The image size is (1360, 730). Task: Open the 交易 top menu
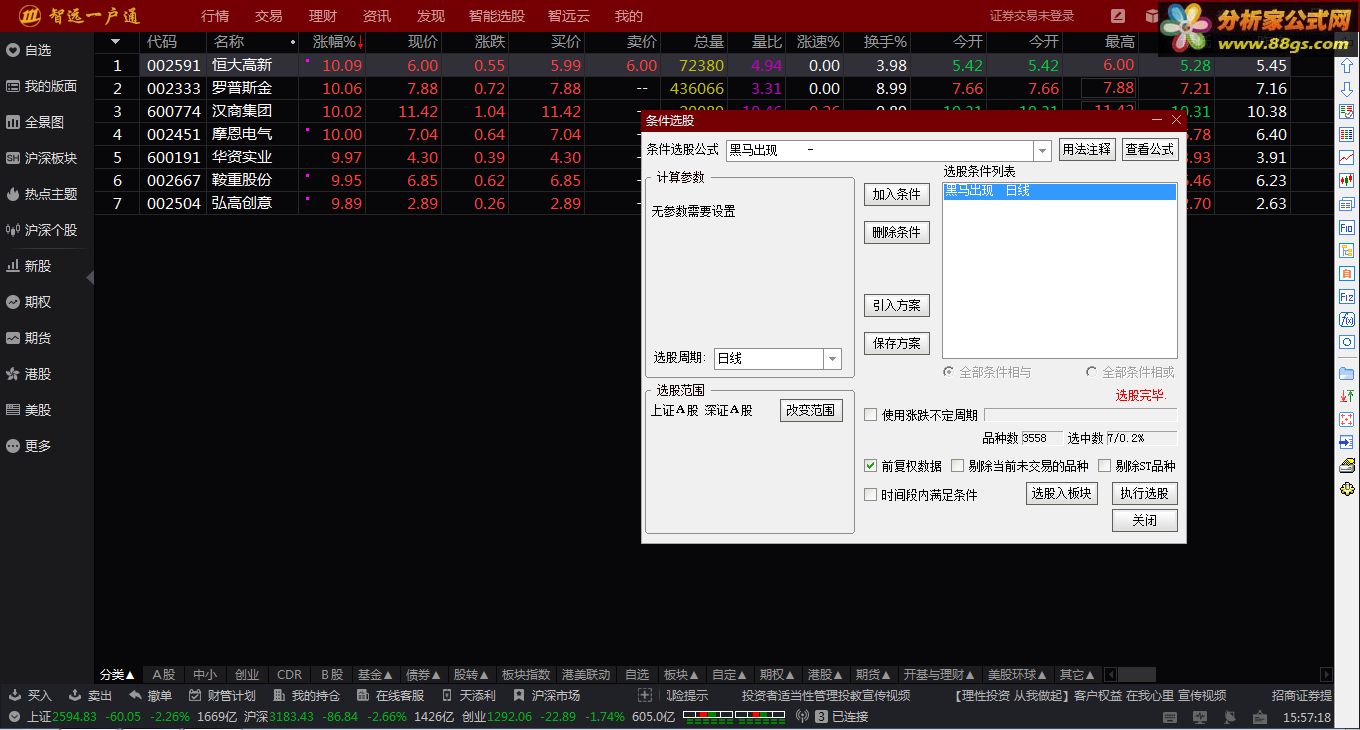(269, 16)
